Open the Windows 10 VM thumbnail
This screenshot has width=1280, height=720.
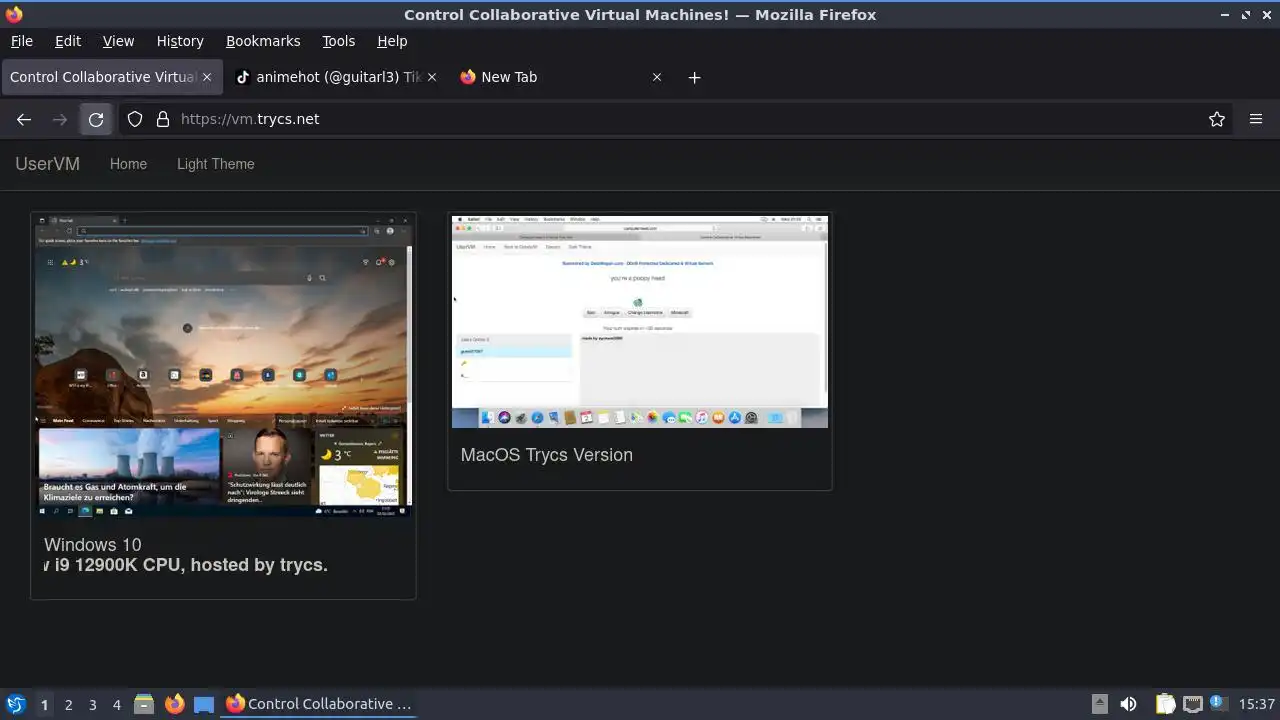(x=223, y=365)
